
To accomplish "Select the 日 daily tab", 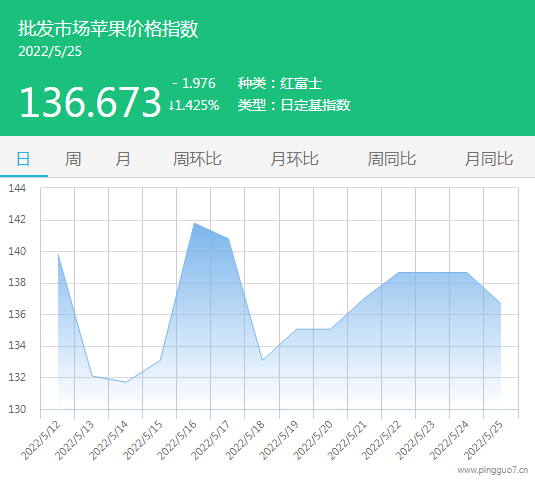I will pyautogui.click(x=23, y=159).
